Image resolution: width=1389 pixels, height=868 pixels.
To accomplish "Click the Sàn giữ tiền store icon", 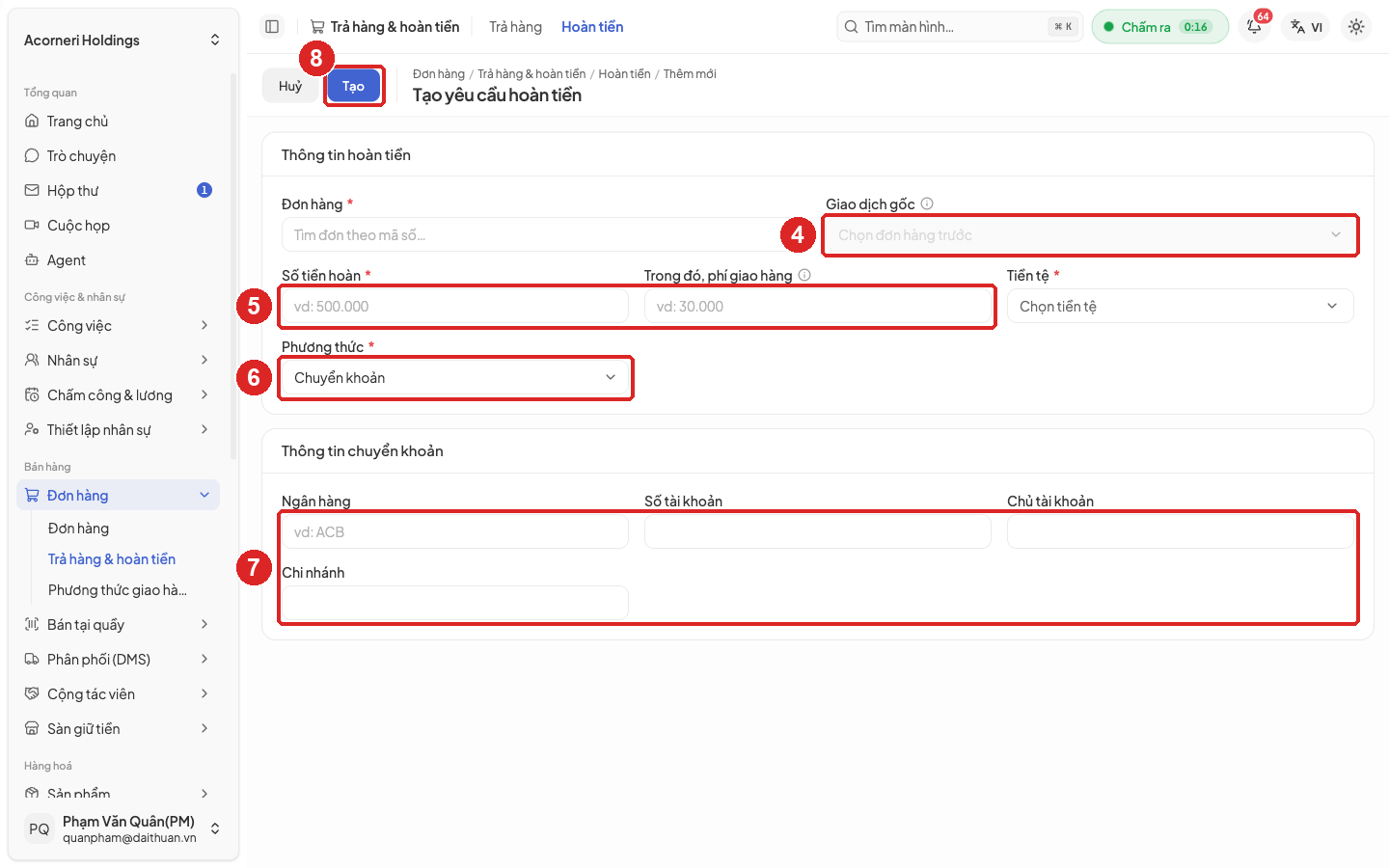I will point(32,729).
